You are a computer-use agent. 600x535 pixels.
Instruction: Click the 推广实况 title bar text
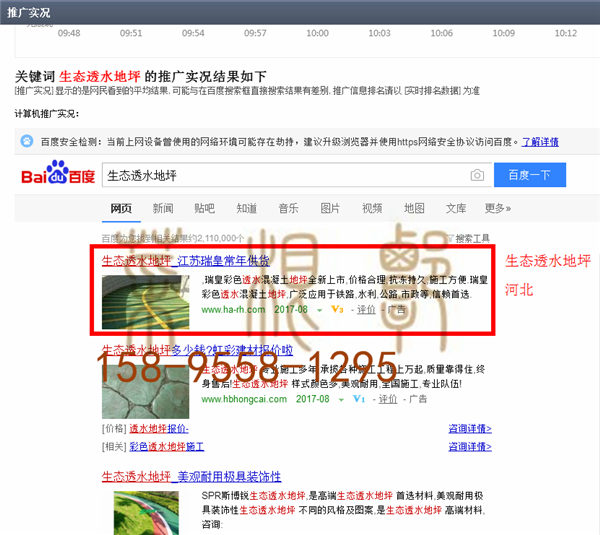[x=29, y=13]
